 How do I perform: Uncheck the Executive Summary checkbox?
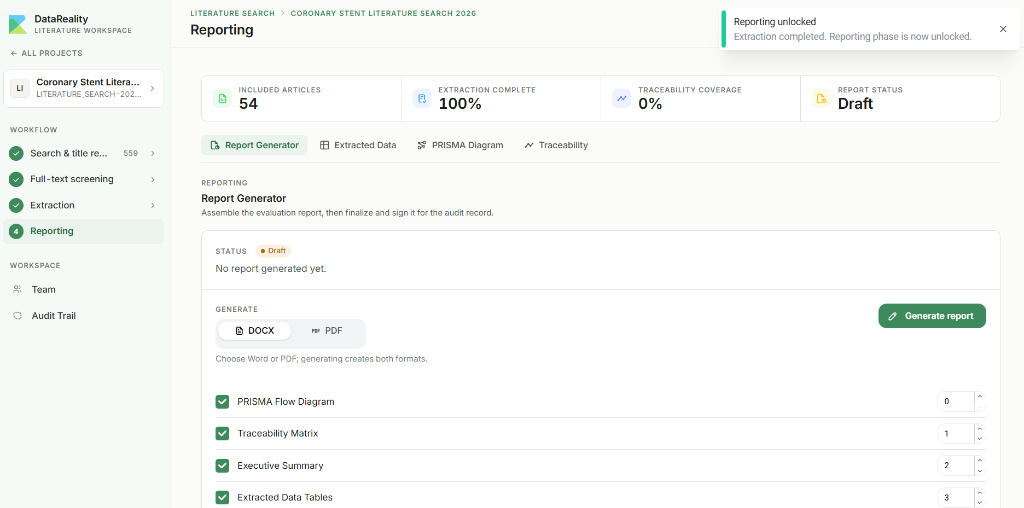click(222, 466)
